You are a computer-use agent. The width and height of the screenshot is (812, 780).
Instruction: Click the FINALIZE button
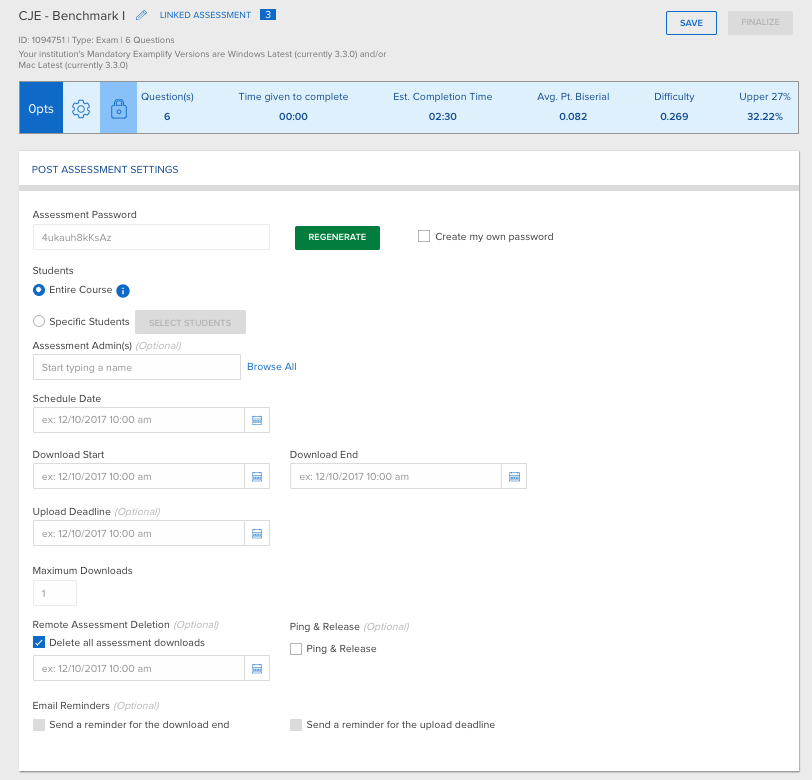coord(760,23)
